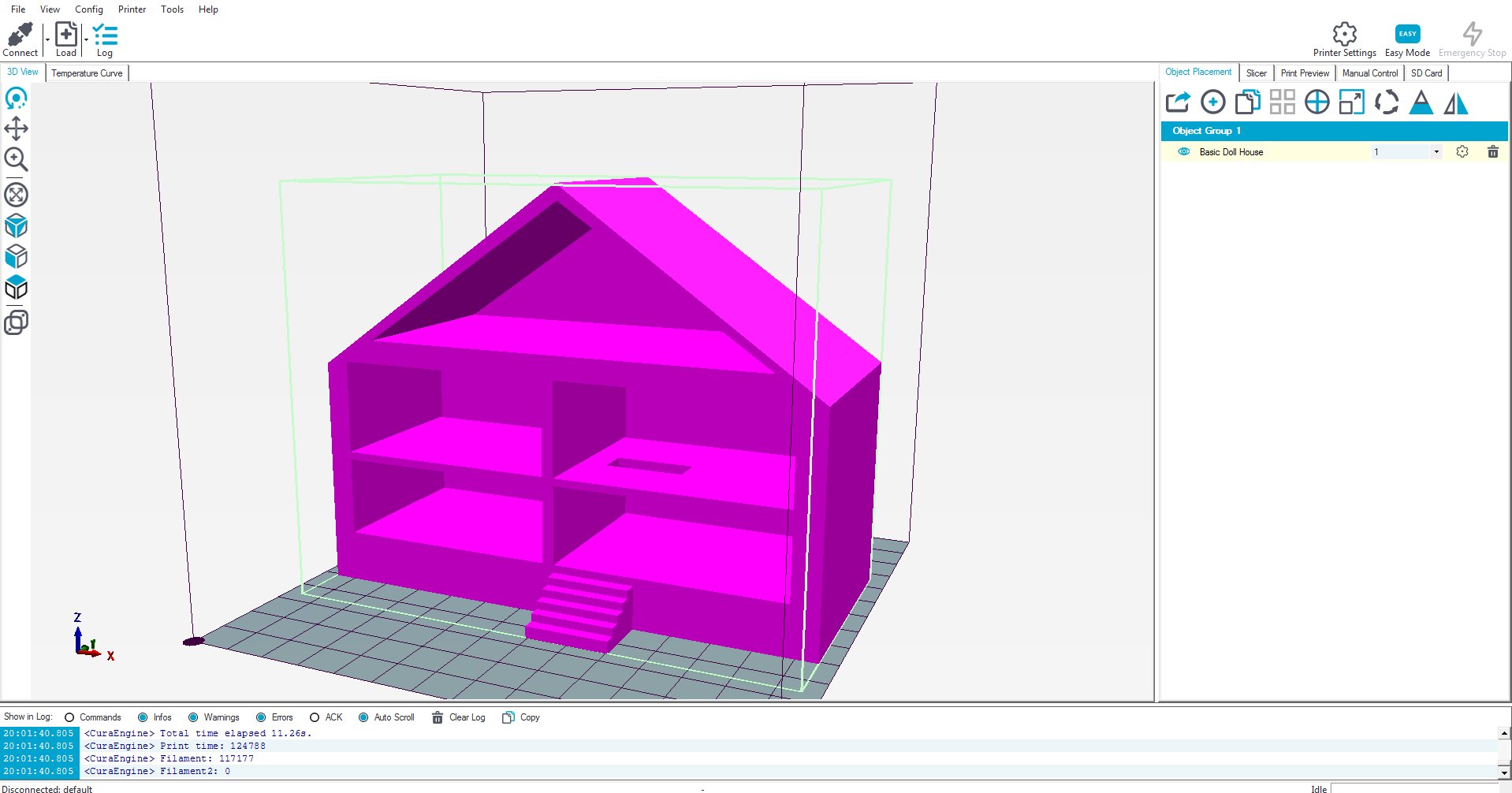1512x793 pixels.
Task: Switch to isometric view cube icon
Action: (16, 226)
